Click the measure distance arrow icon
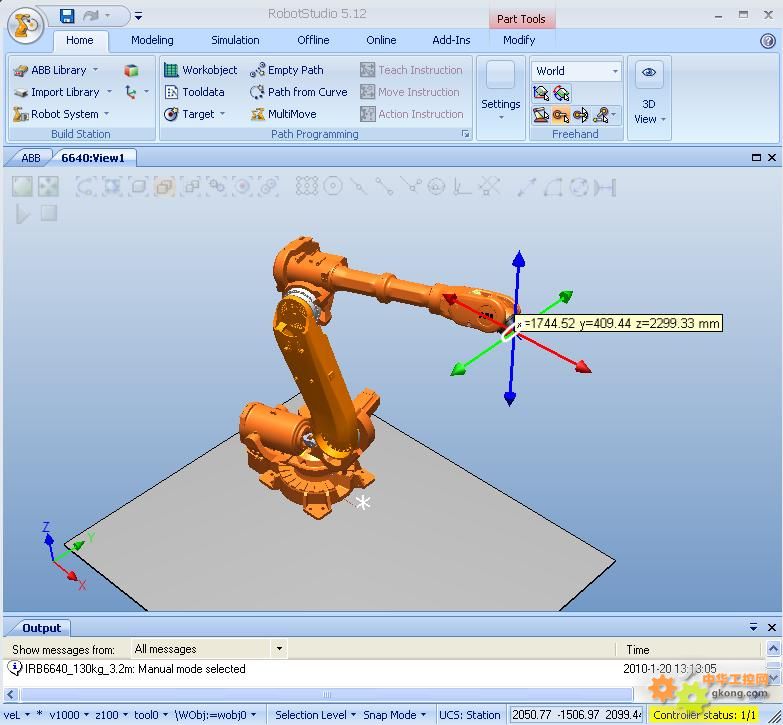The height and width of the screenshot is (725, 783). coord(526,187)
